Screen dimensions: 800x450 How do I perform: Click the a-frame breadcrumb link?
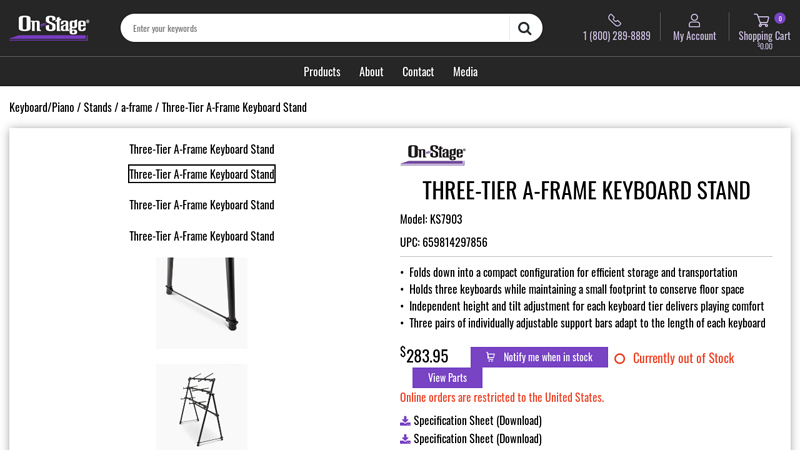[x=137, y=107]
